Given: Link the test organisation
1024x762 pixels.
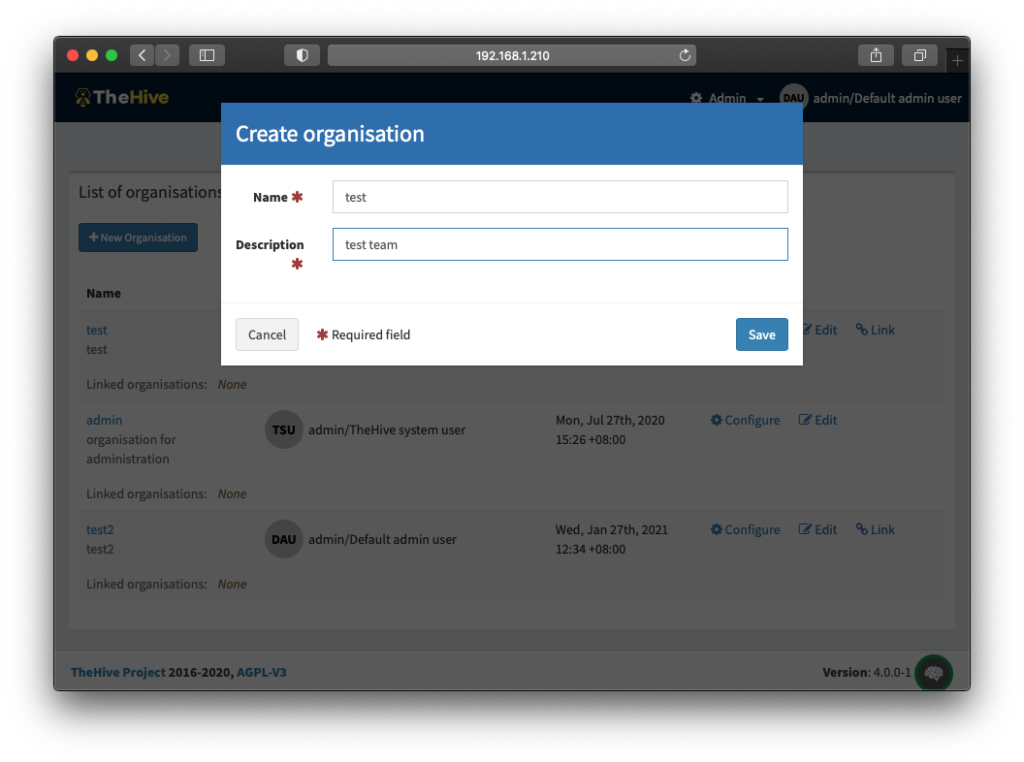Looking at the screenshot, I should click(x=875, y=330).
